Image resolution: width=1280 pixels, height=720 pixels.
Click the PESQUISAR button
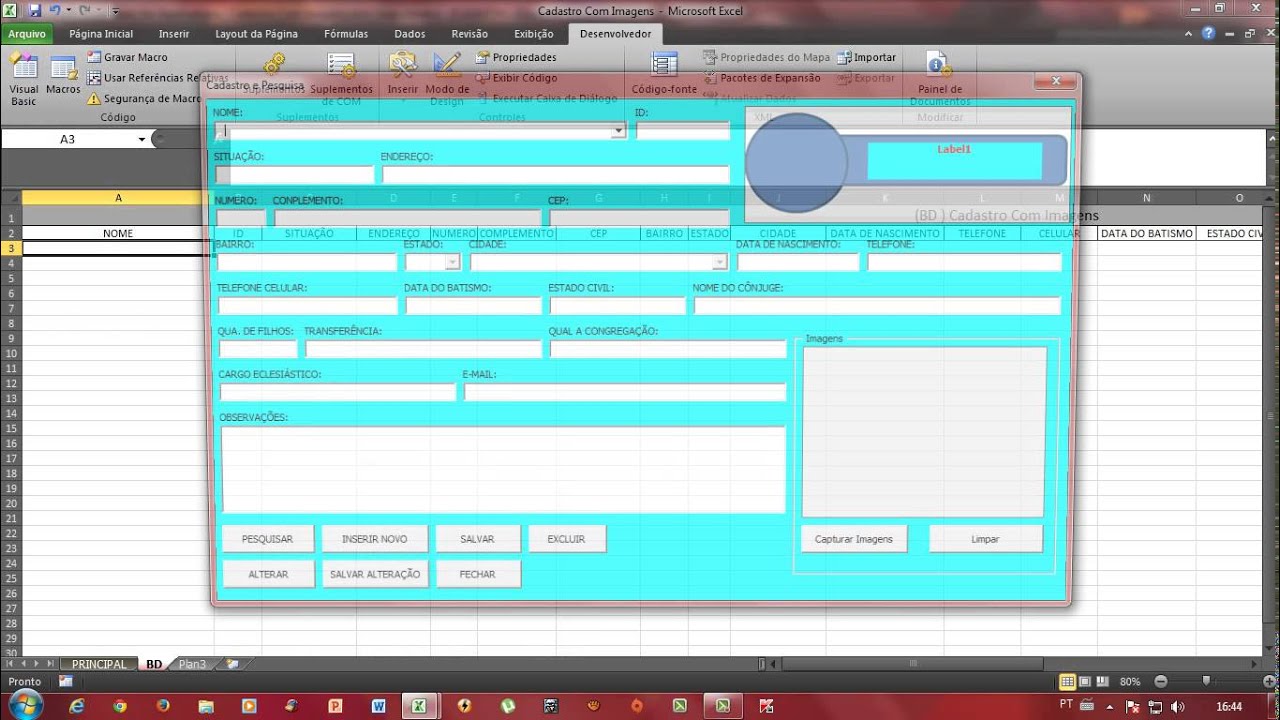(x=267, y=539)
